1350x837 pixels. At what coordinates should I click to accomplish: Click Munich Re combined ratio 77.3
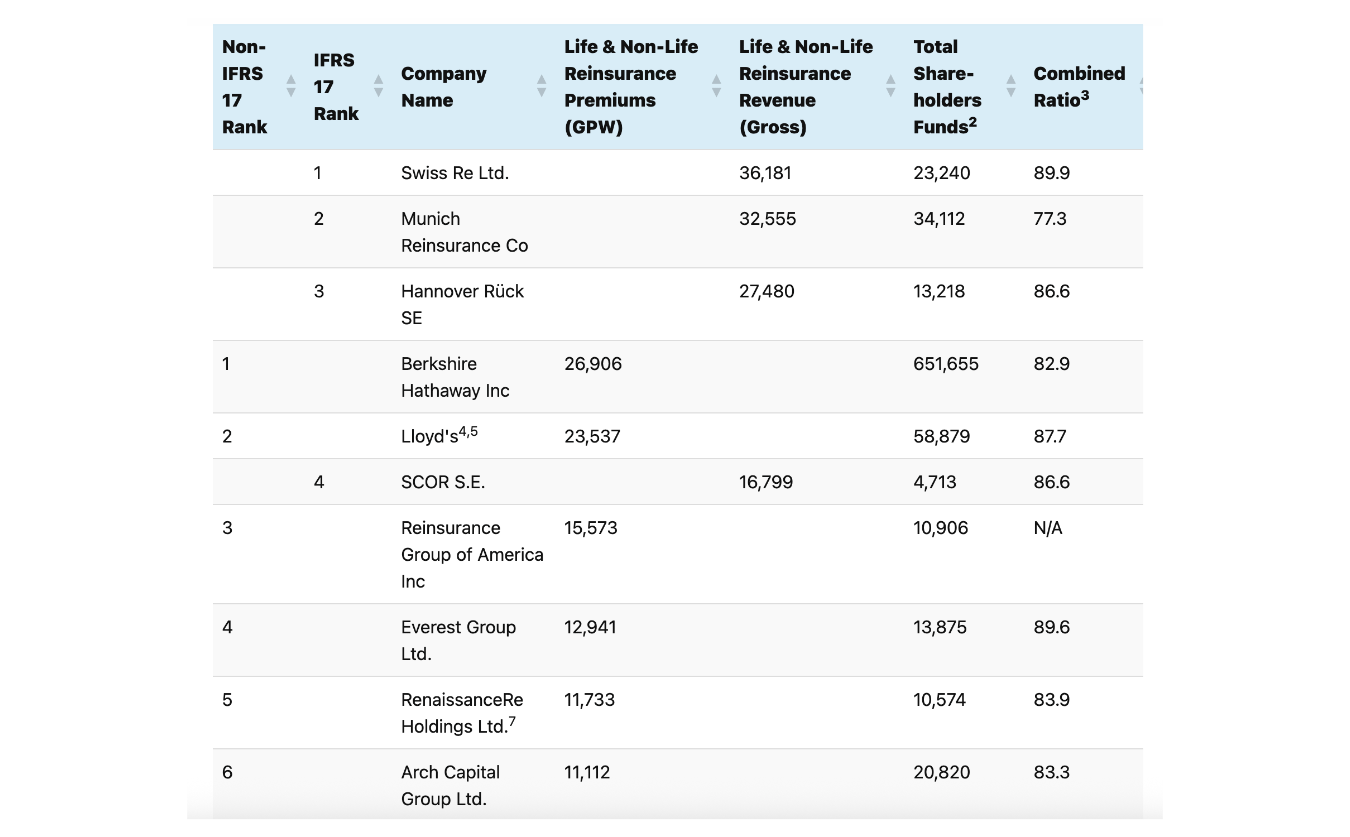1050,219
